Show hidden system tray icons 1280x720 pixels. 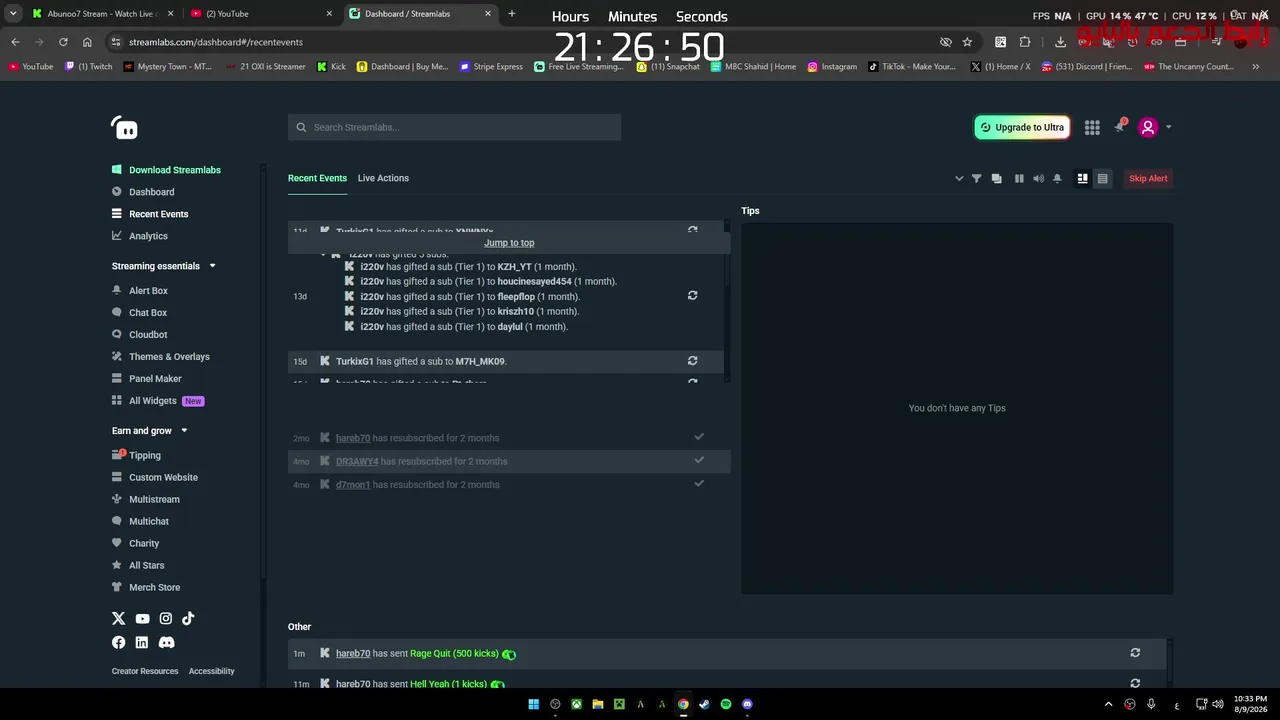pos(1108,704)
